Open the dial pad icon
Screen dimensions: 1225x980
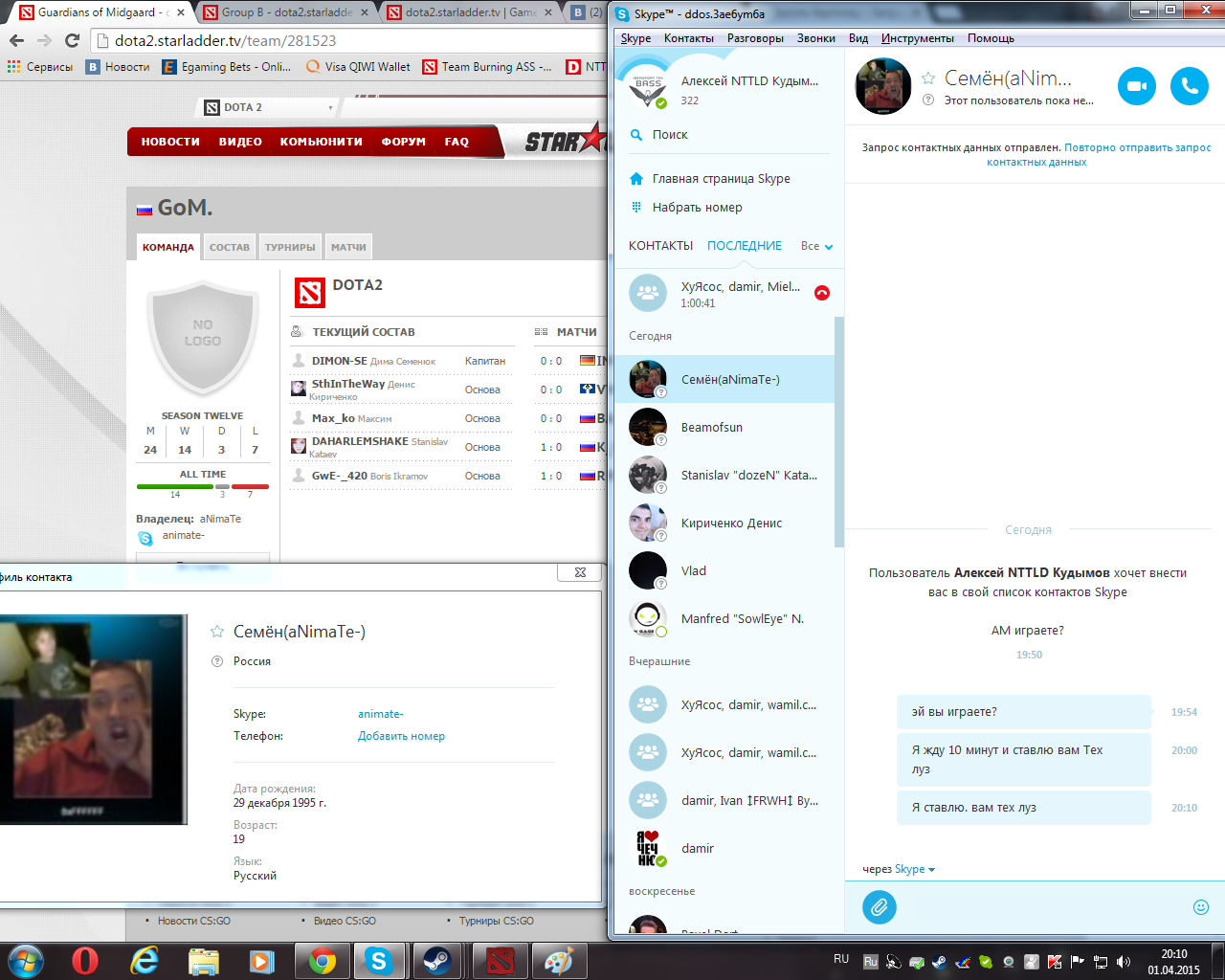click(636, 208)
